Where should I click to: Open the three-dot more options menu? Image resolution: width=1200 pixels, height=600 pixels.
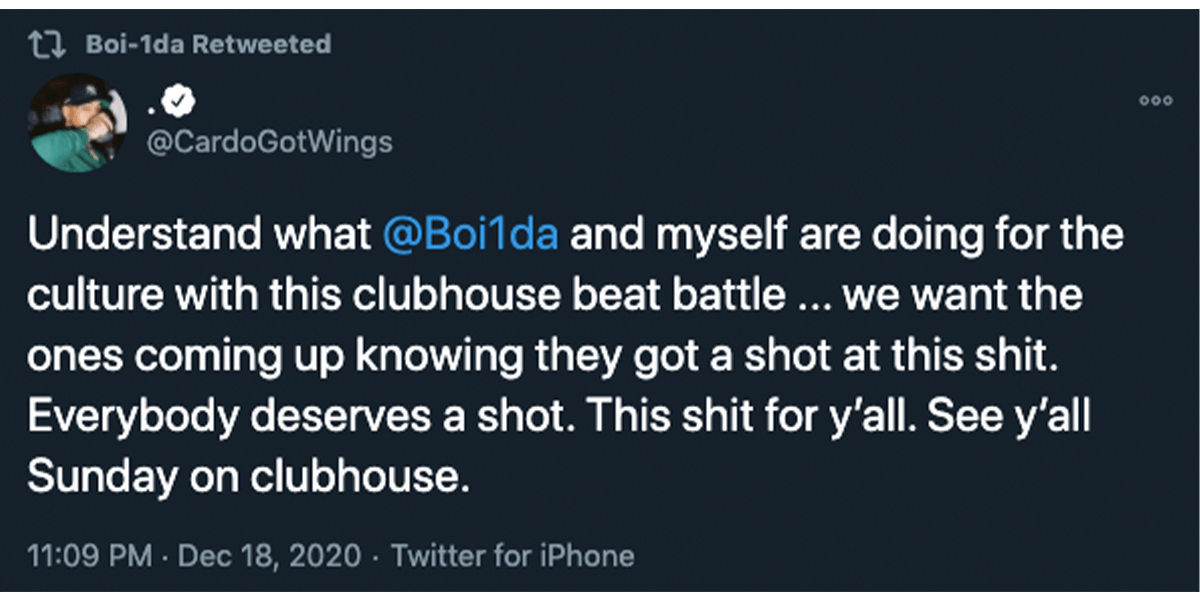pyautogui.click(x=1157, y=100)
